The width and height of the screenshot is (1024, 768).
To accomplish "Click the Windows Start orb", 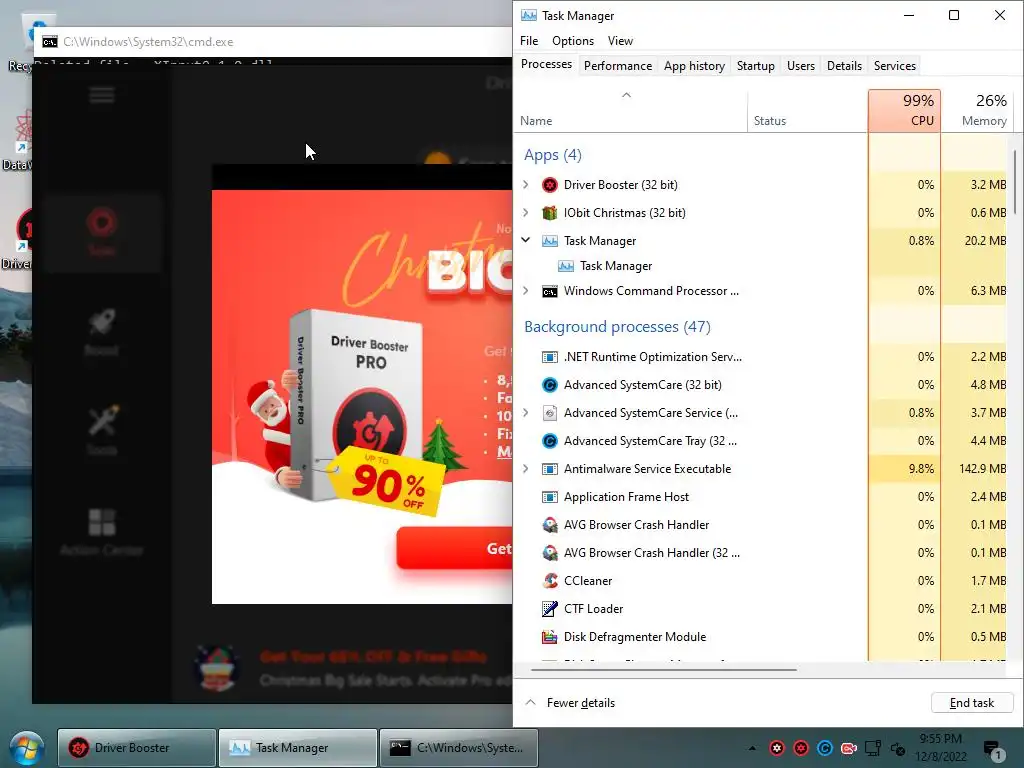I will 27,748.
